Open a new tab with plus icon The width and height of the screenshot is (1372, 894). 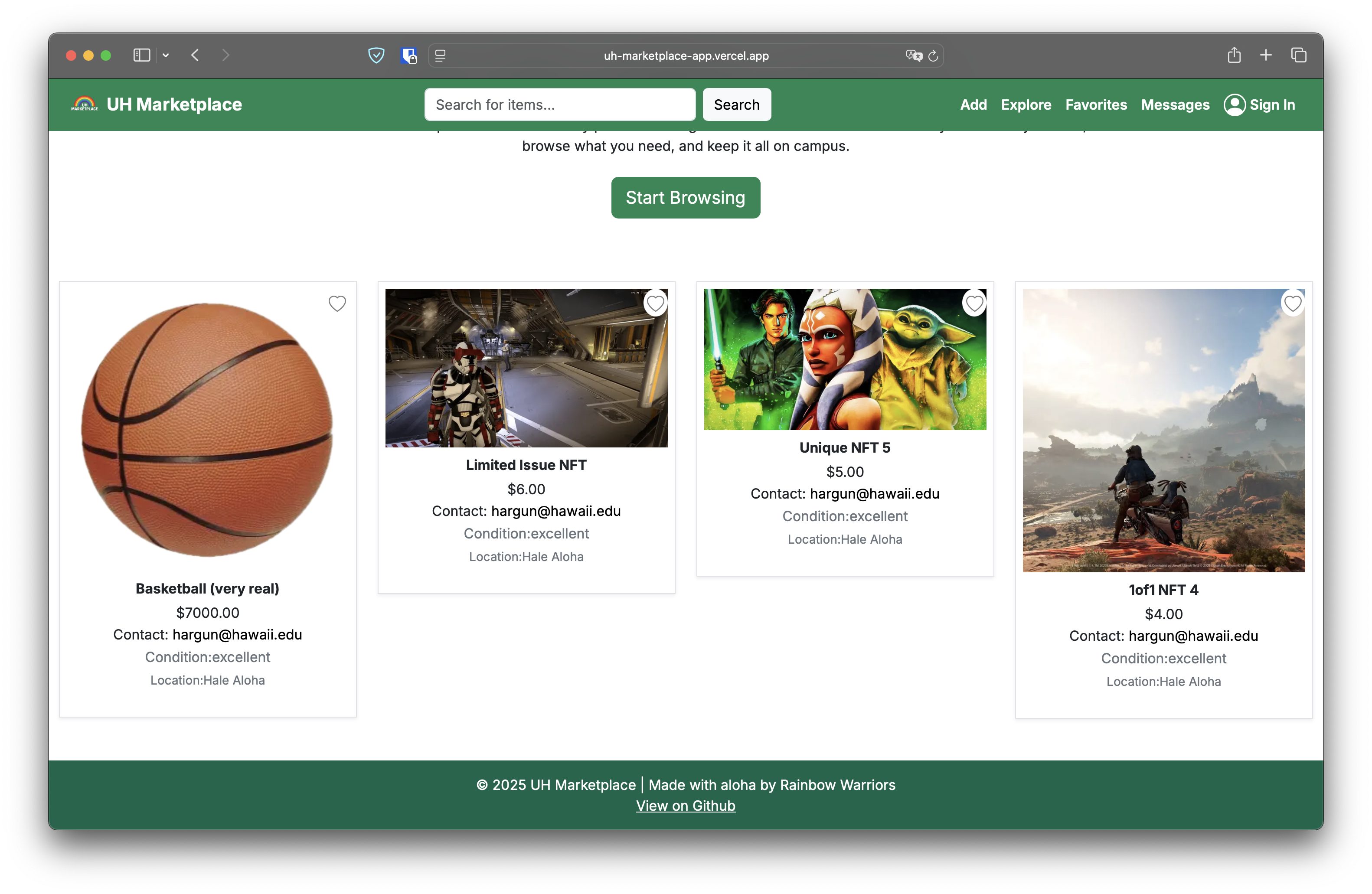click(x=1266, y=55)
